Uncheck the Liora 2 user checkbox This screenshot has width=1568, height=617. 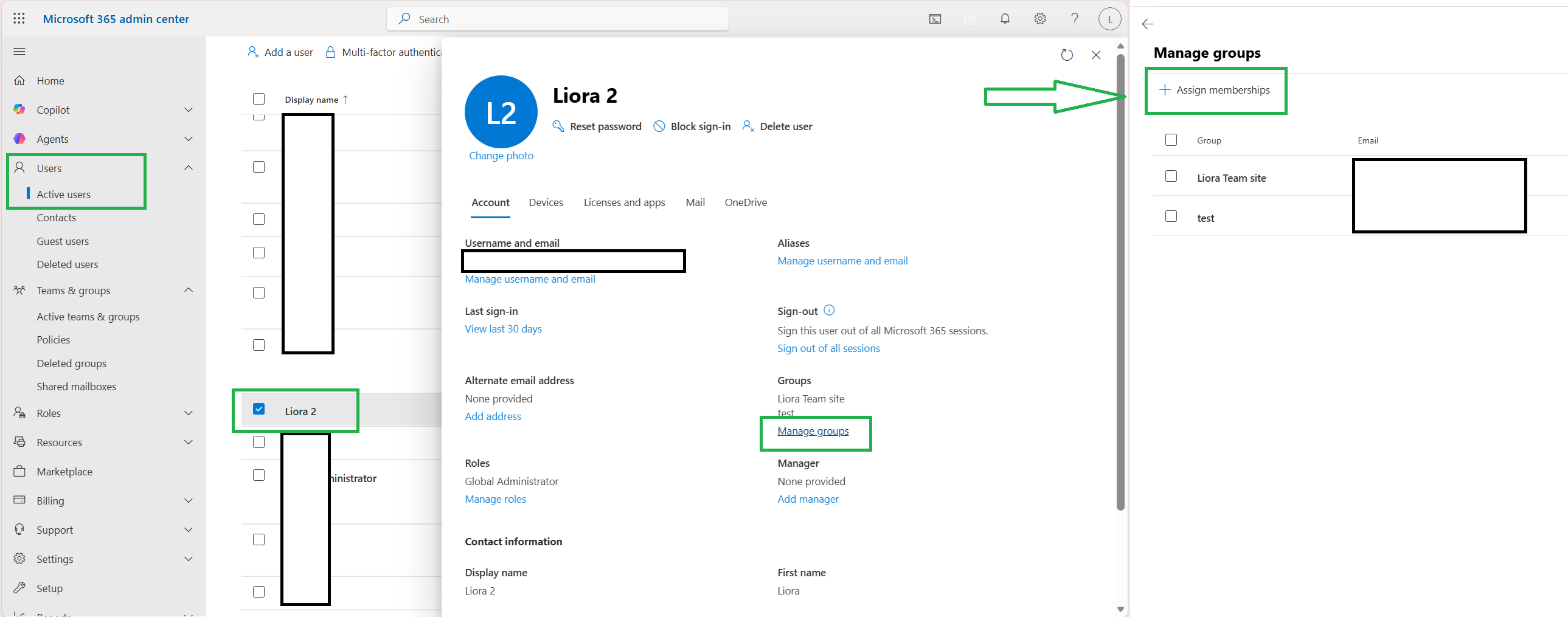click(x=258, y=409)
